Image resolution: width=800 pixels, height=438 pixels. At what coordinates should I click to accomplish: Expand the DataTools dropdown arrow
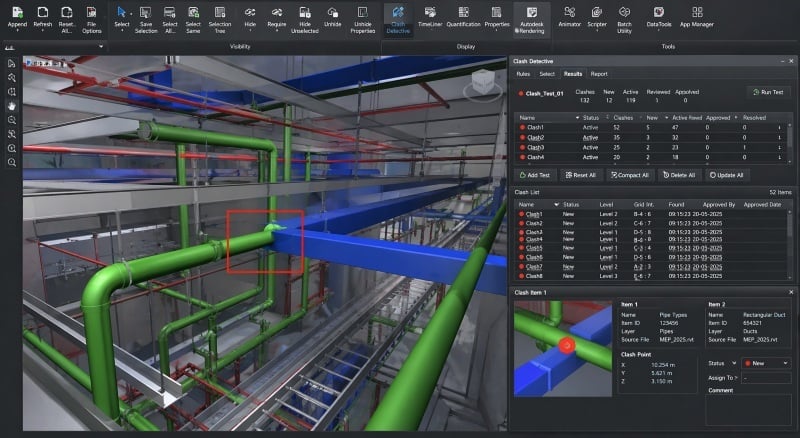[x=659, y=31]
